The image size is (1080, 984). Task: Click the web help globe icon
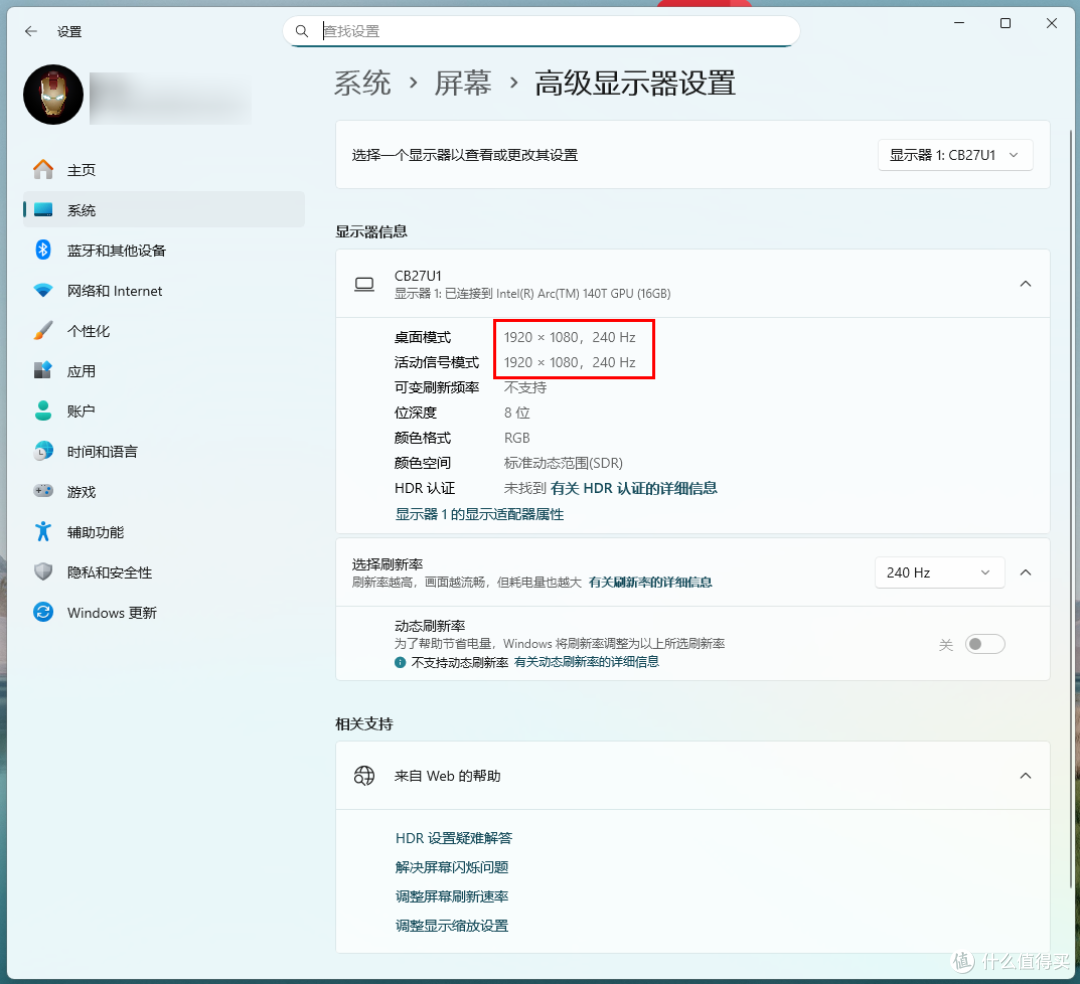coord(364,775)
